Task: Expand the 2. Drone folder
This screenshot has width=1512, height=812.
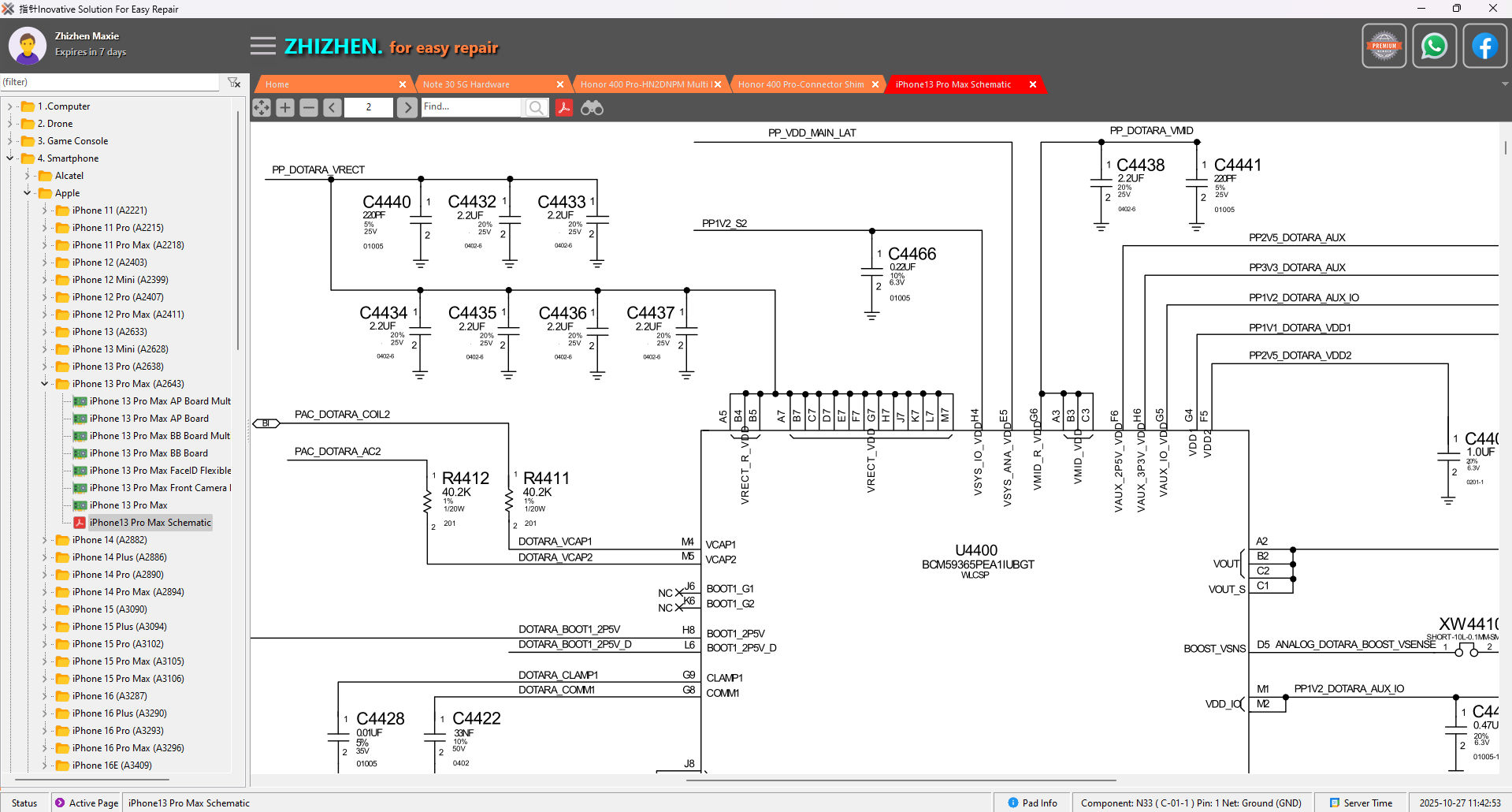Action: [x=9, y=124]
